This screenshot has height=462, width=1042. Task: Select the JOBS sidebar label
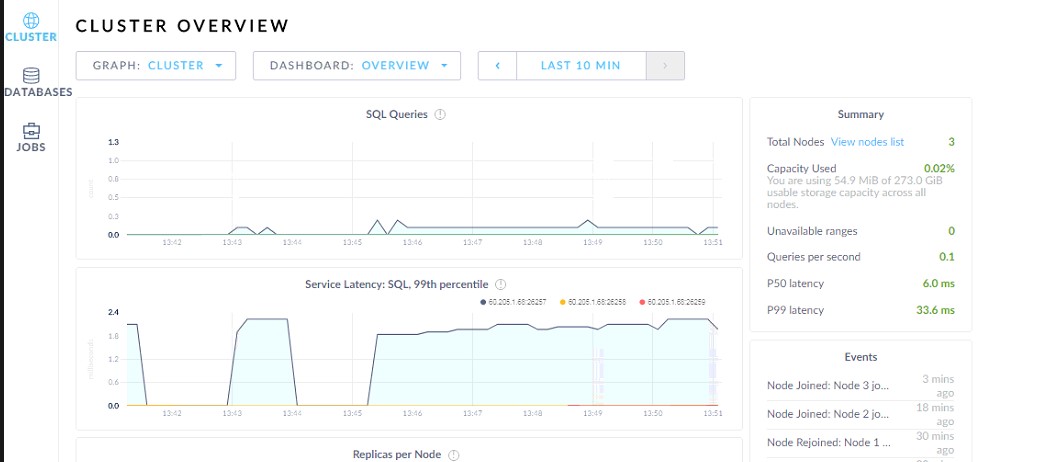coord(31,147)
